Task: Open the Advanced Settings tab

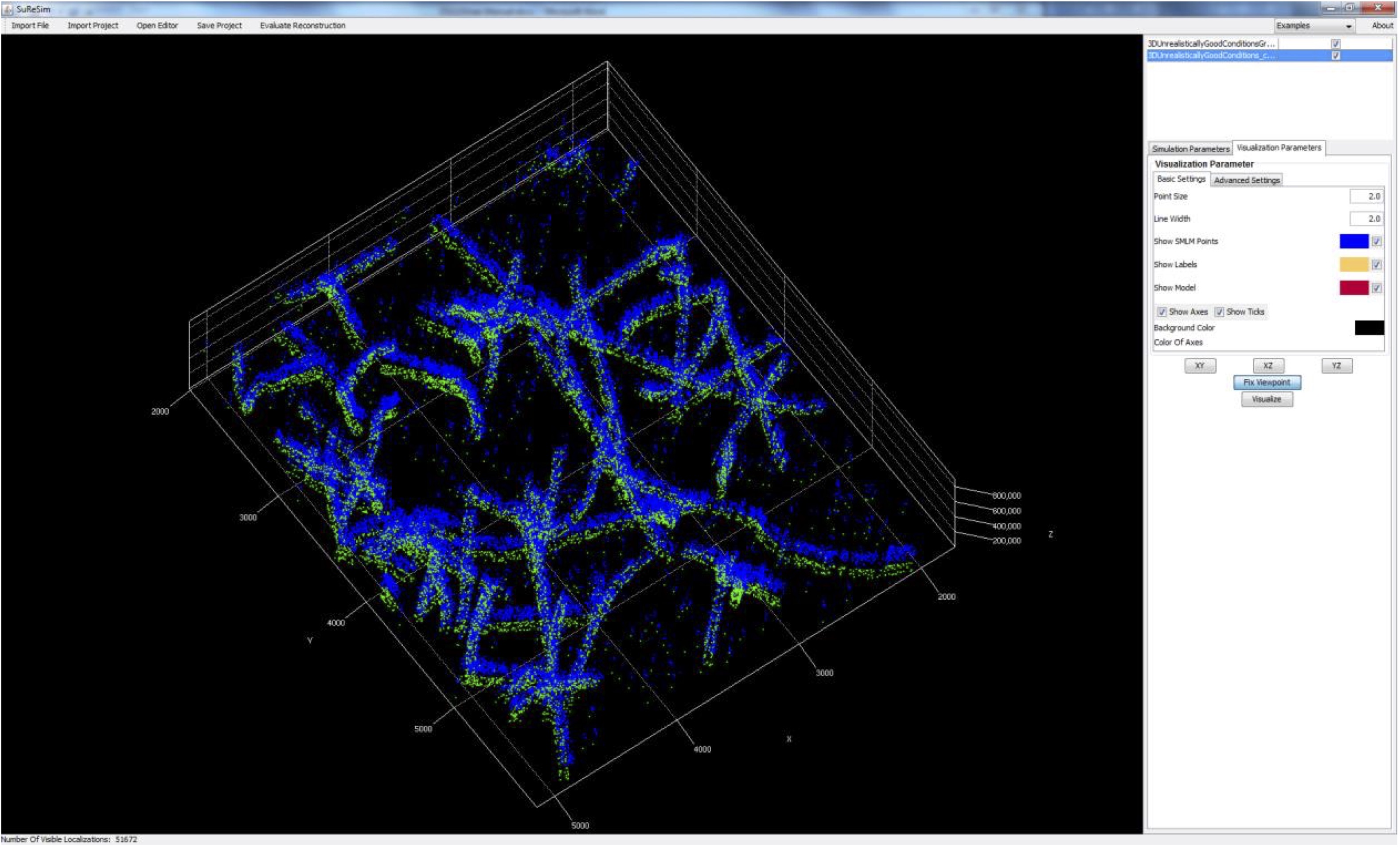Action: click(x=1247, y=180)
